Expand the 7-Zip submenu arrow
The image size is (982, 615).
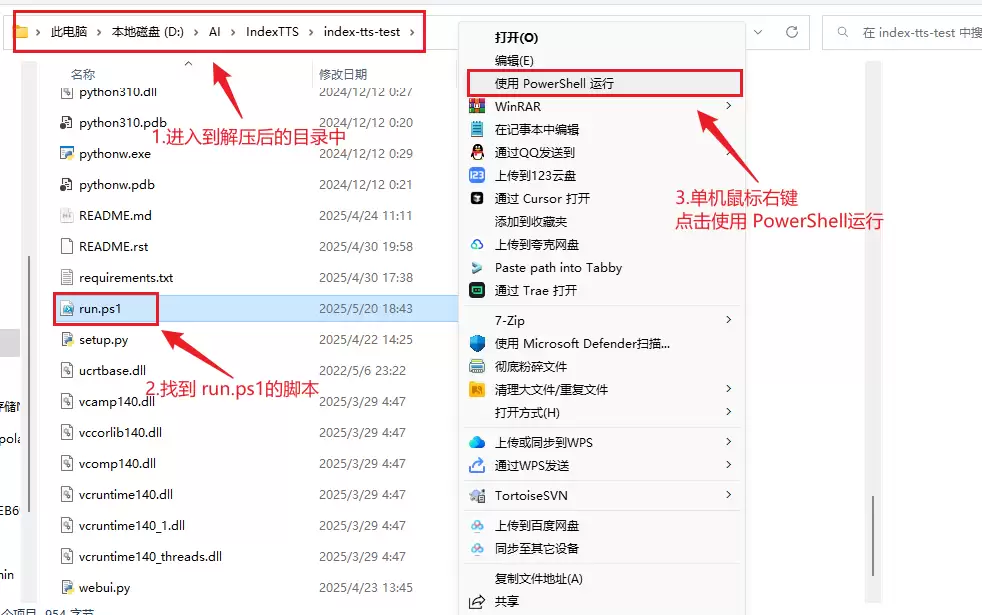[x=728, y=320]
